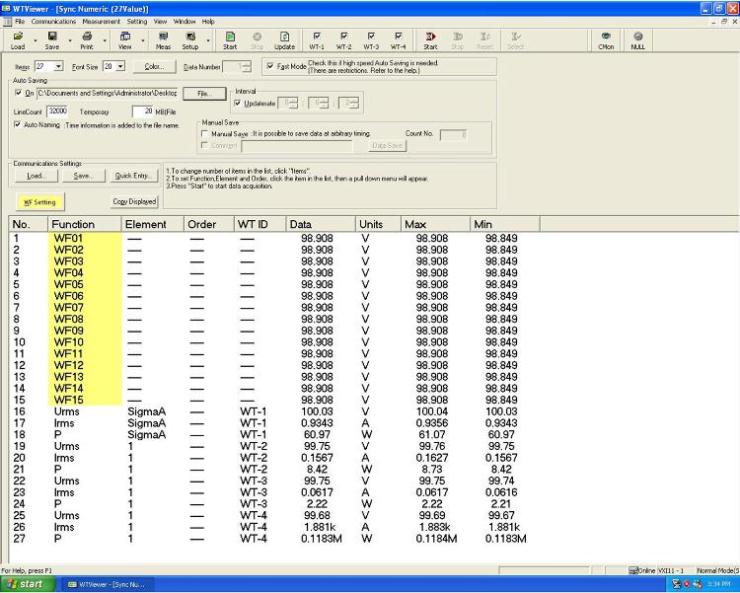Toggle the WT-2 toolbar checkbox
This screenshot has height=593, width=740.
coord(344,34)
